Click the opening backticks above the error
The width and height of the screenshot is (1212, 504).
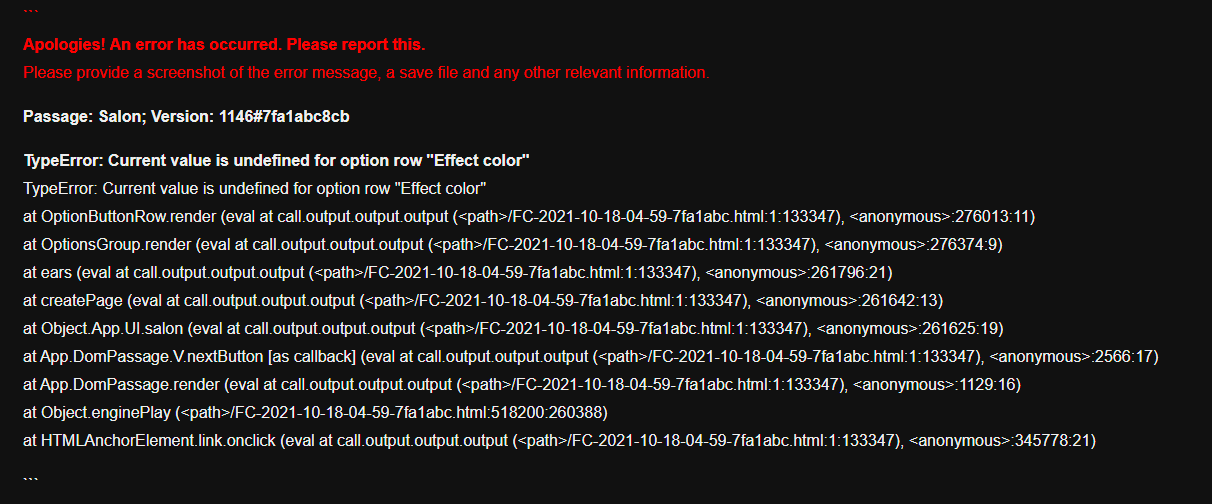[30, 8]
